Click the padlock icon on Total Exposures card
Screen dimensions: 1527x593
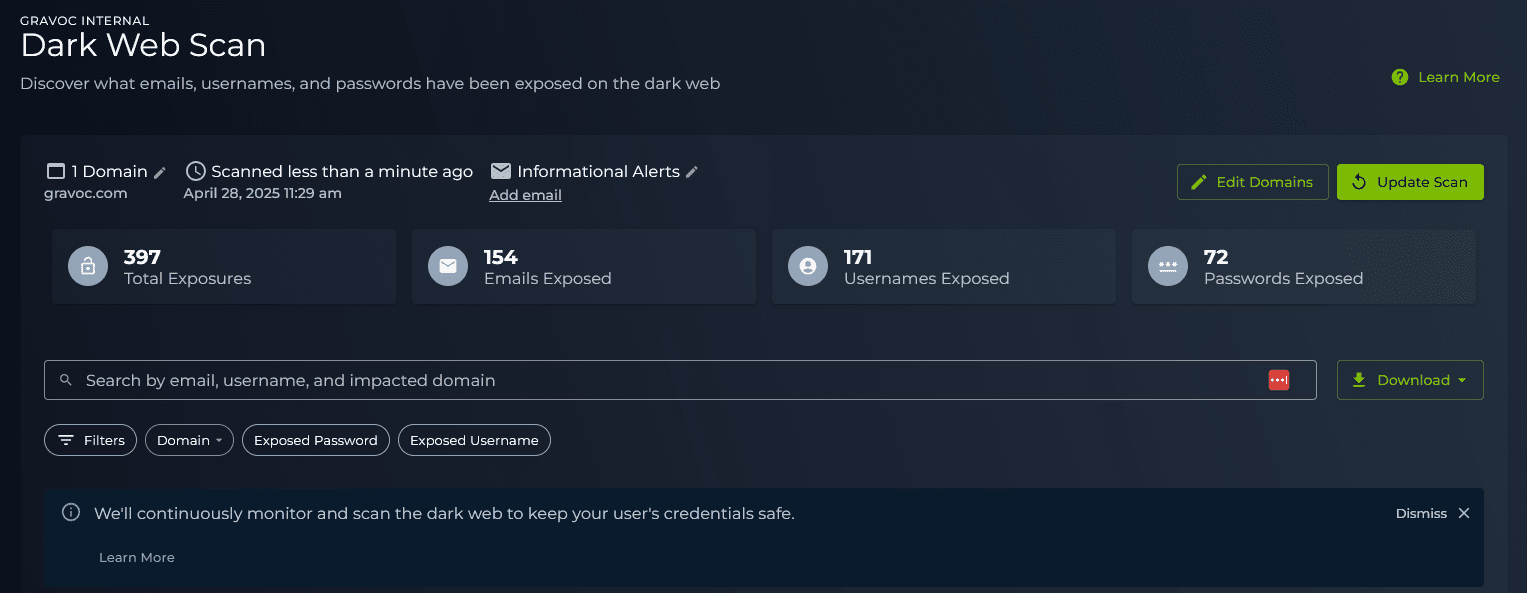(x=87, y=266)
